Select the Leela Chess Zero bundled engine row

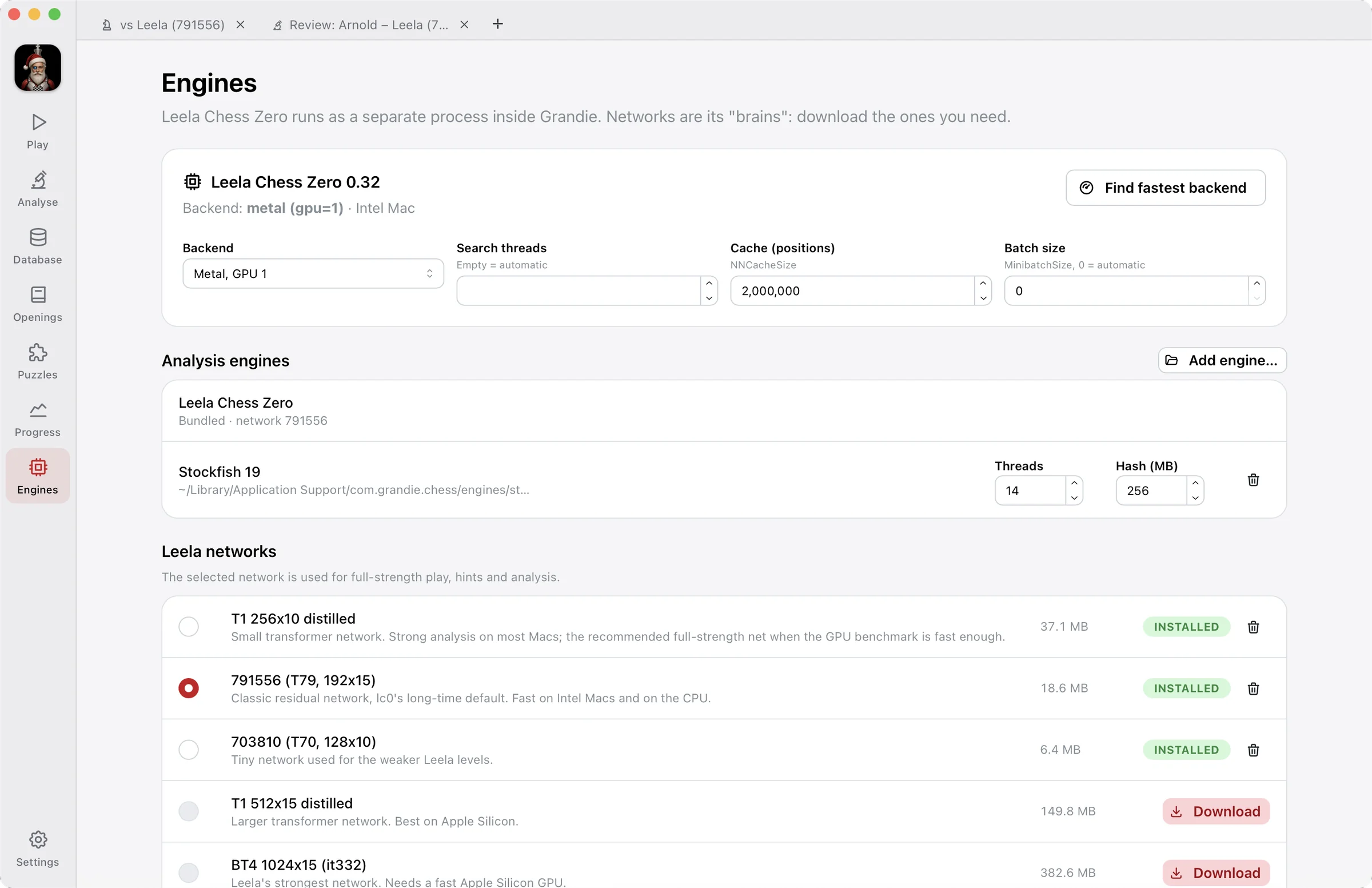(724, 411)
